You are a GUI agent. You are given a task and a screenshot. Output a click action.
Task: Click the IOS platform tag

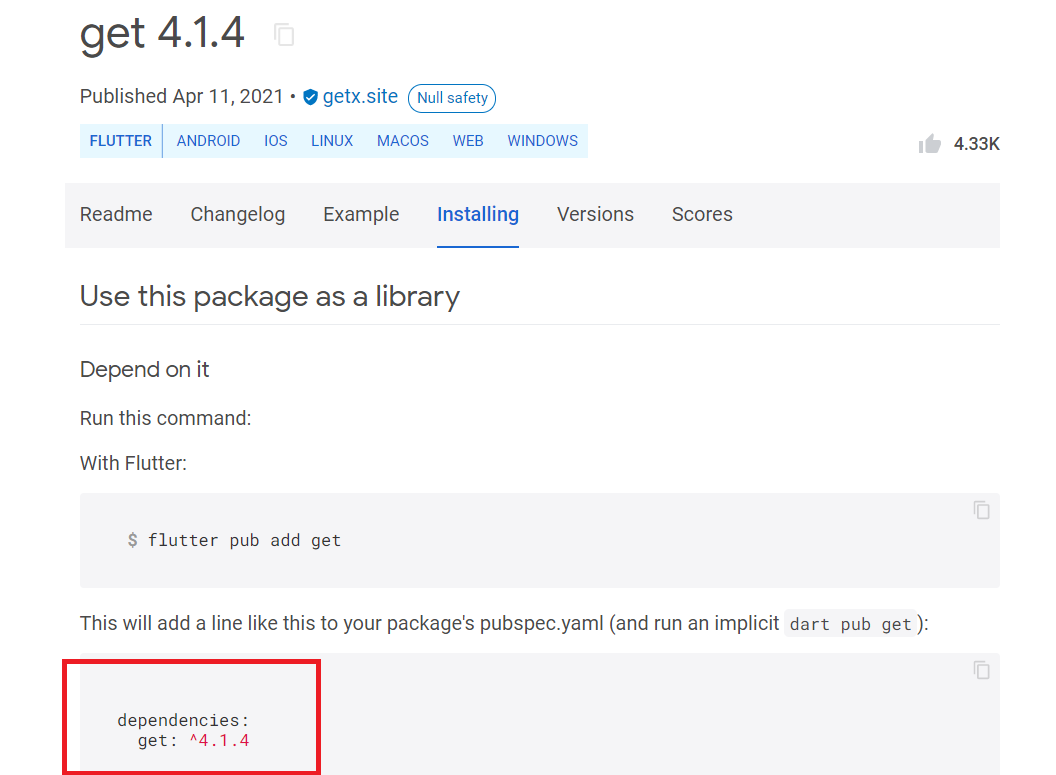[x=275, y=141]
